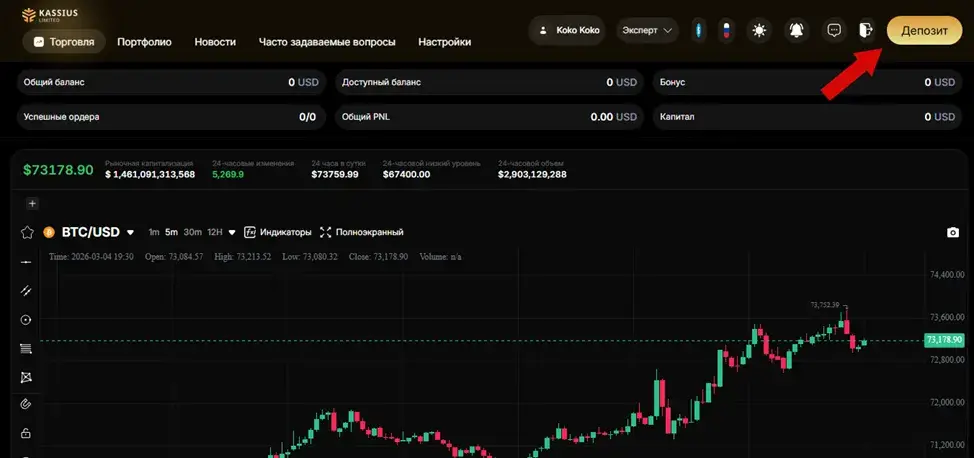Open Часто задаваемые вопросы page
Screen dimensions: 974x458
click(327, 42)
